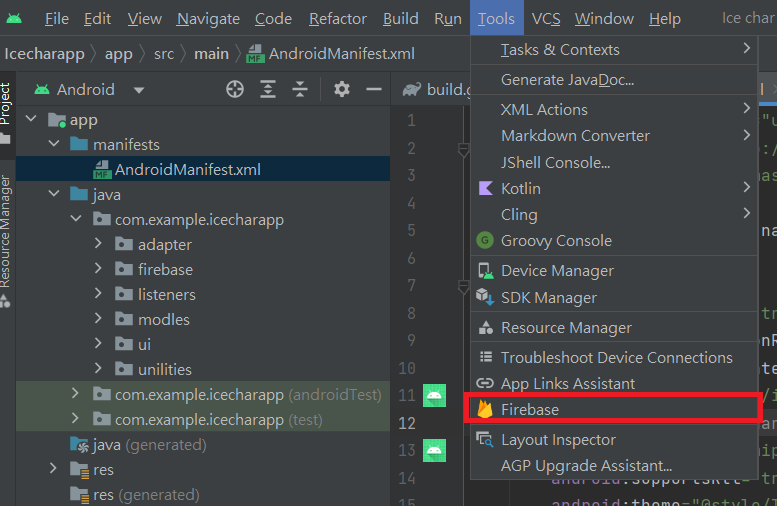Open the XML Actions submenu
The height and width of the screenshot is (506, 777).
[x=613, y=110]
